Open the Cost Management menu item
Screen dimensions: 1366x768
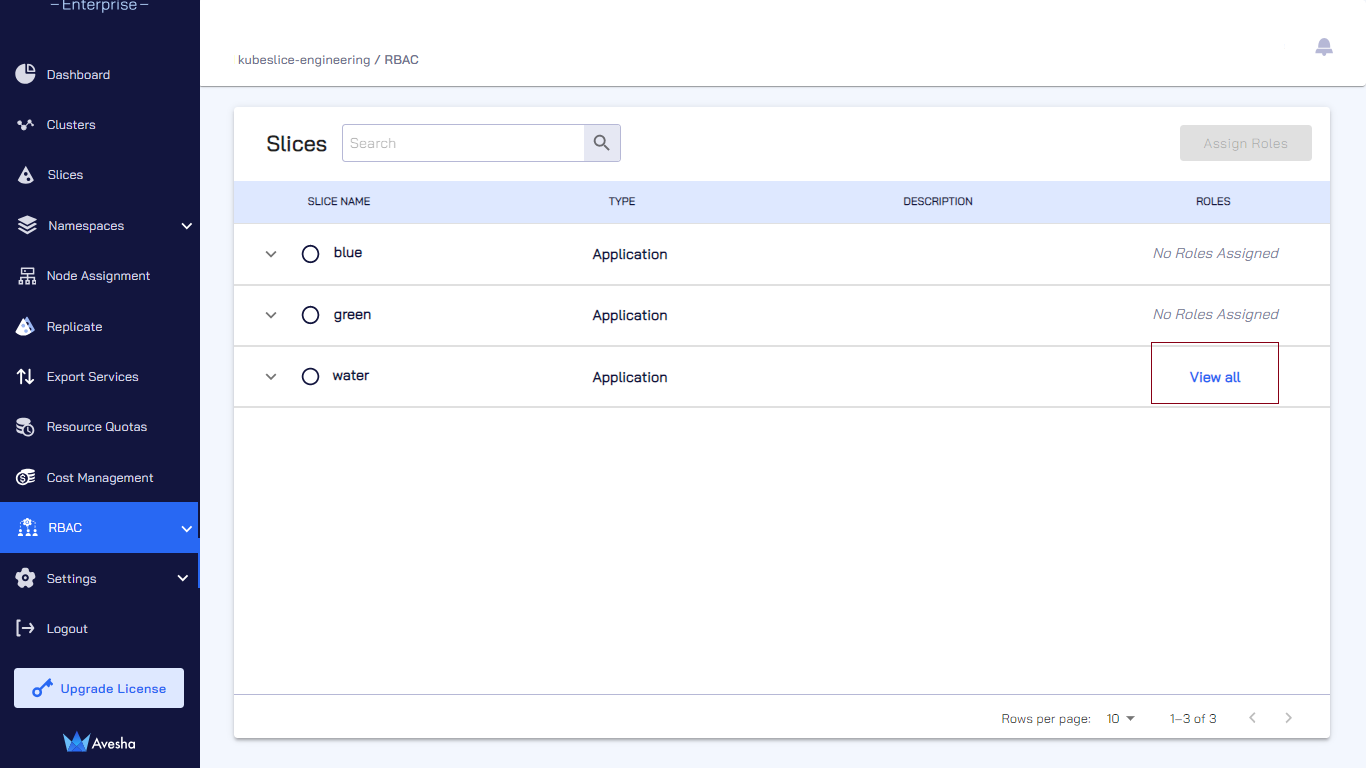[99, 478]
